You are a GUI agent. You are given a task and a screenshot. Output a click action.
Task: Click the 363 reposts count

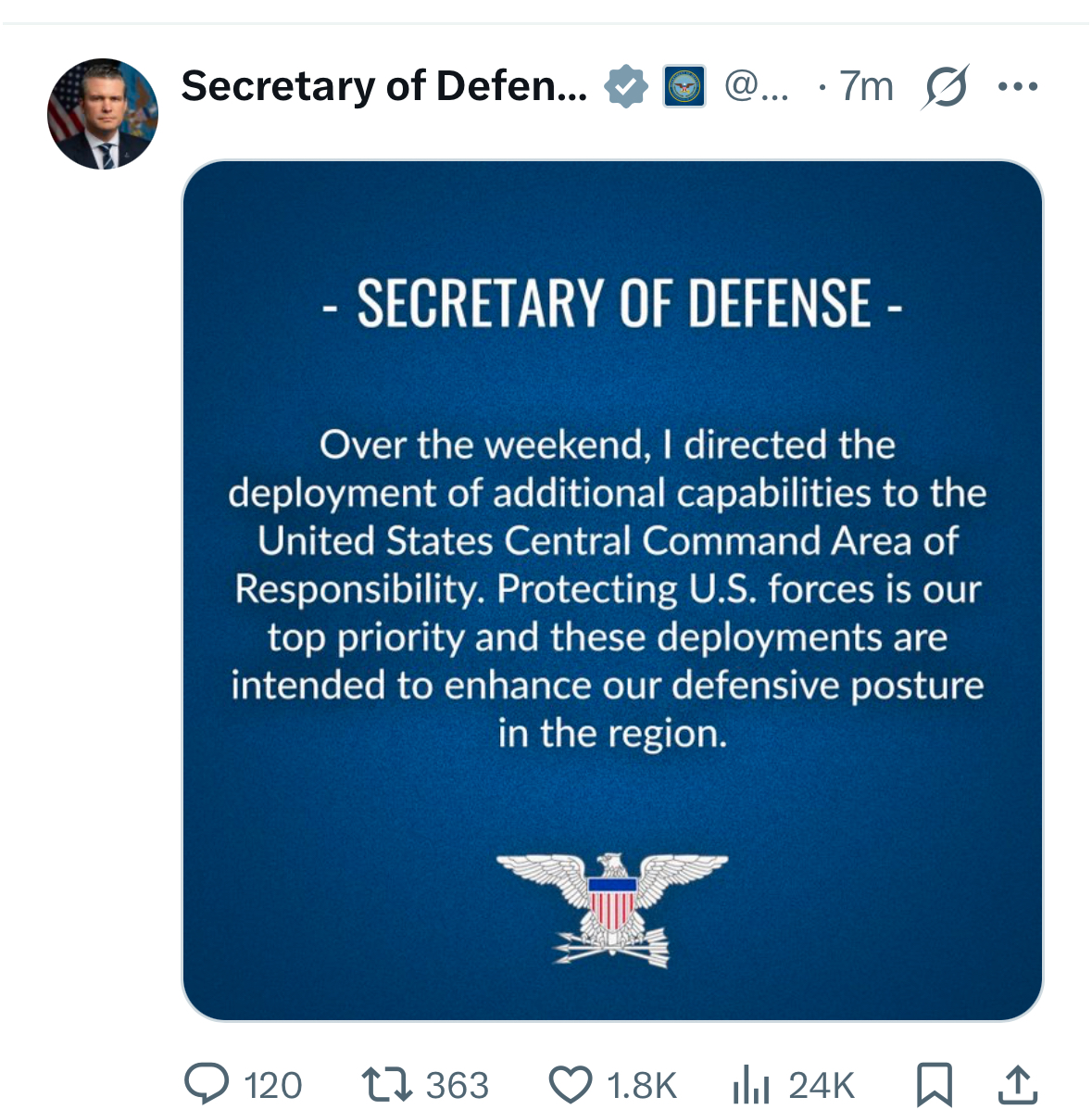(458, 1085)
